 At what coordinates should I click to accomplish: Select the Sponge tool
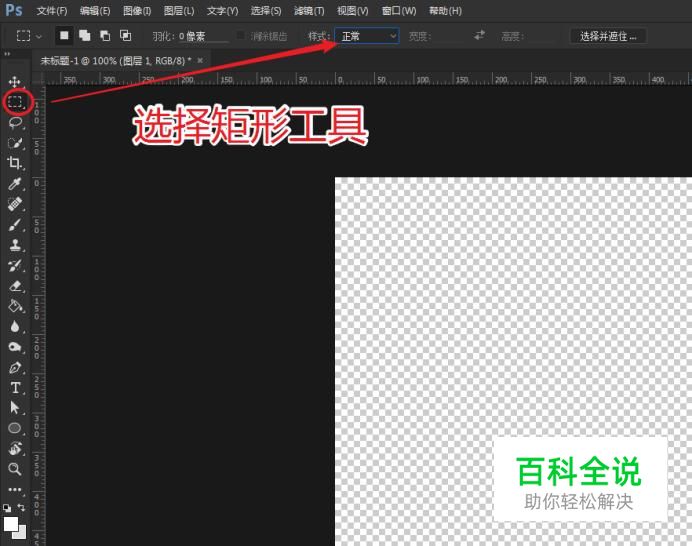coord(15,347)
